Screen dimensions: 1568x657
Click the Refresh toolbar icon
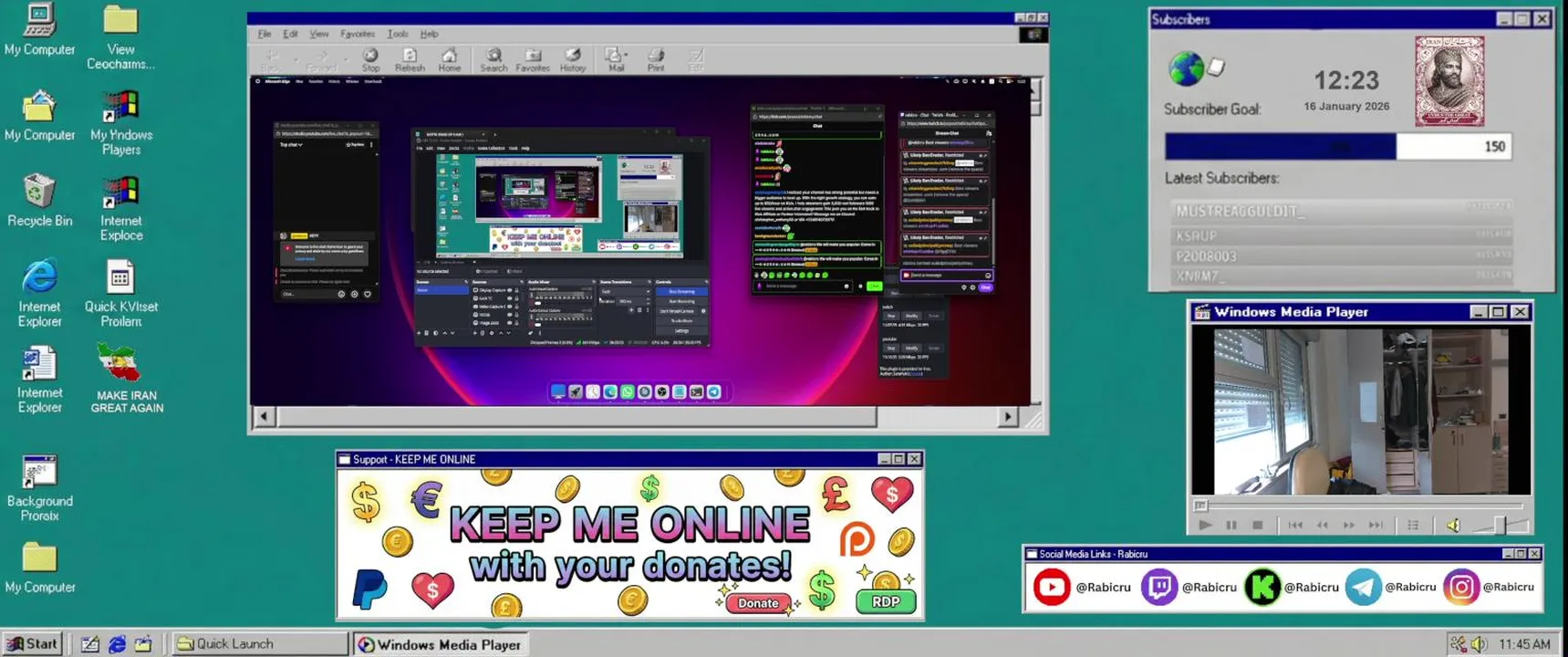[x=410, y=60]
